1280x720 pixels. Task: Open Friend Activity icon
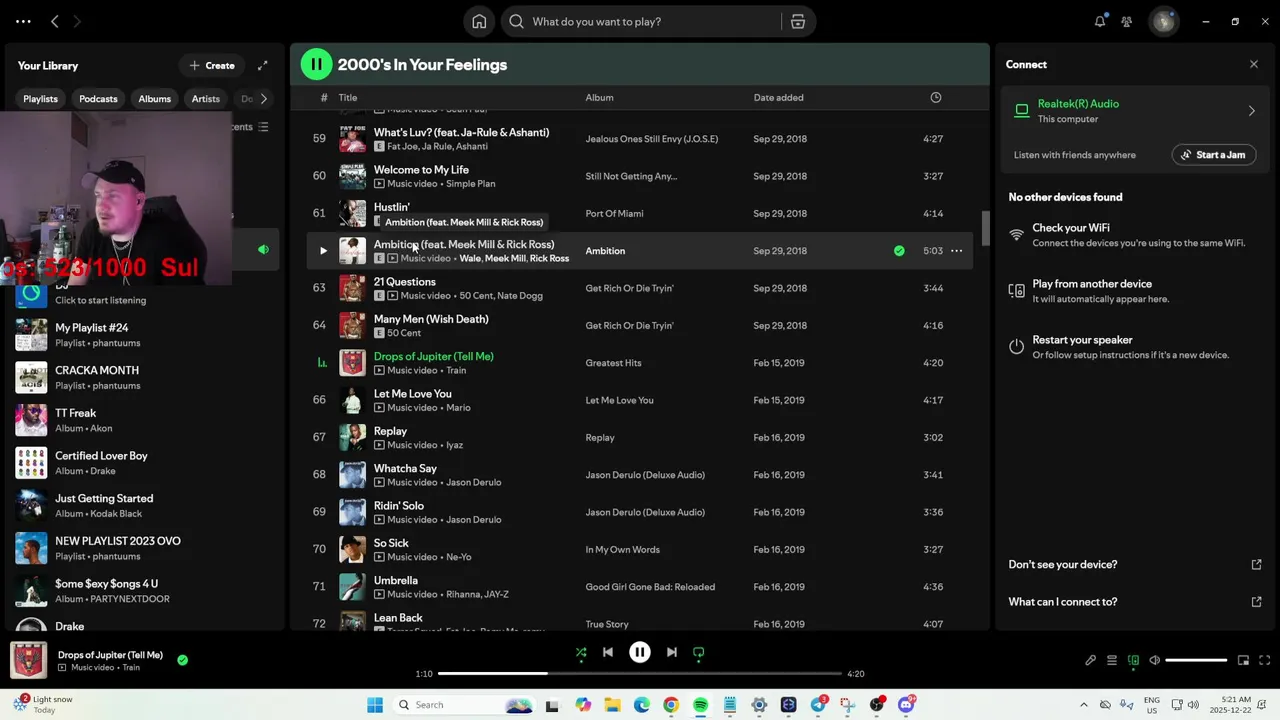point(1127,21)
